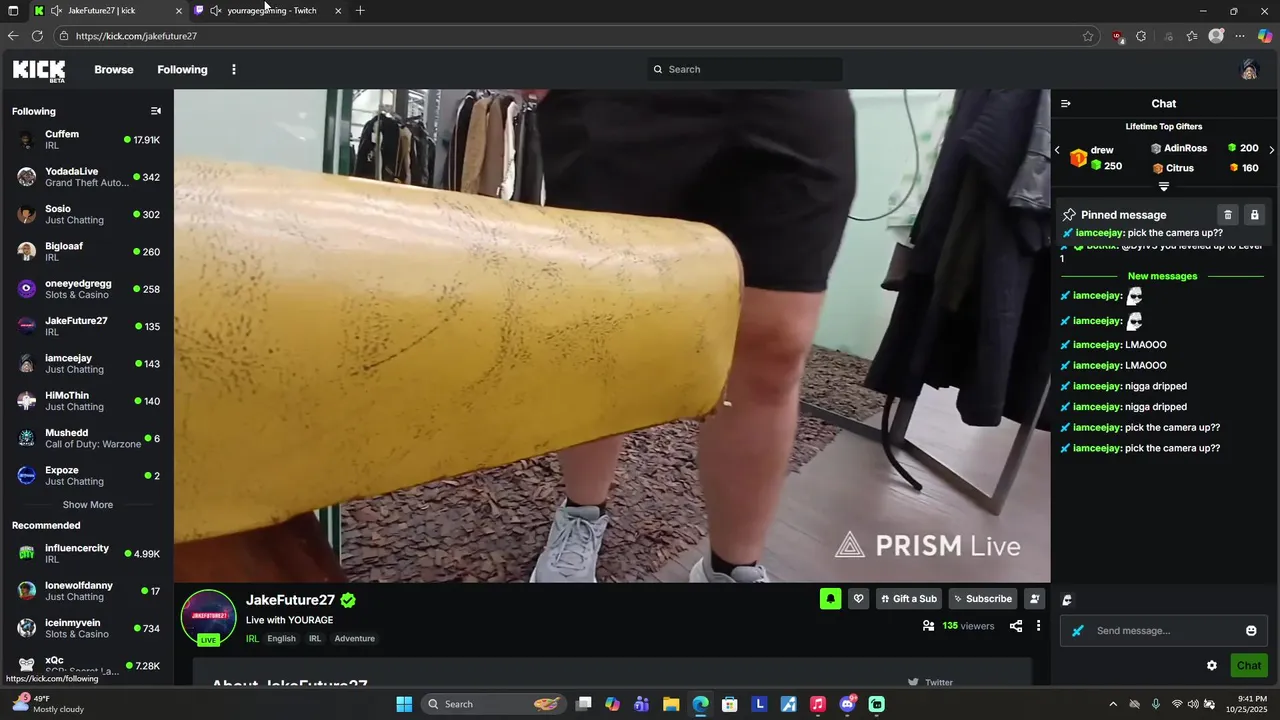Screen dimensions: 1280x720
Task: Click the viewers count icon
Action: click(x=928, y=626)
